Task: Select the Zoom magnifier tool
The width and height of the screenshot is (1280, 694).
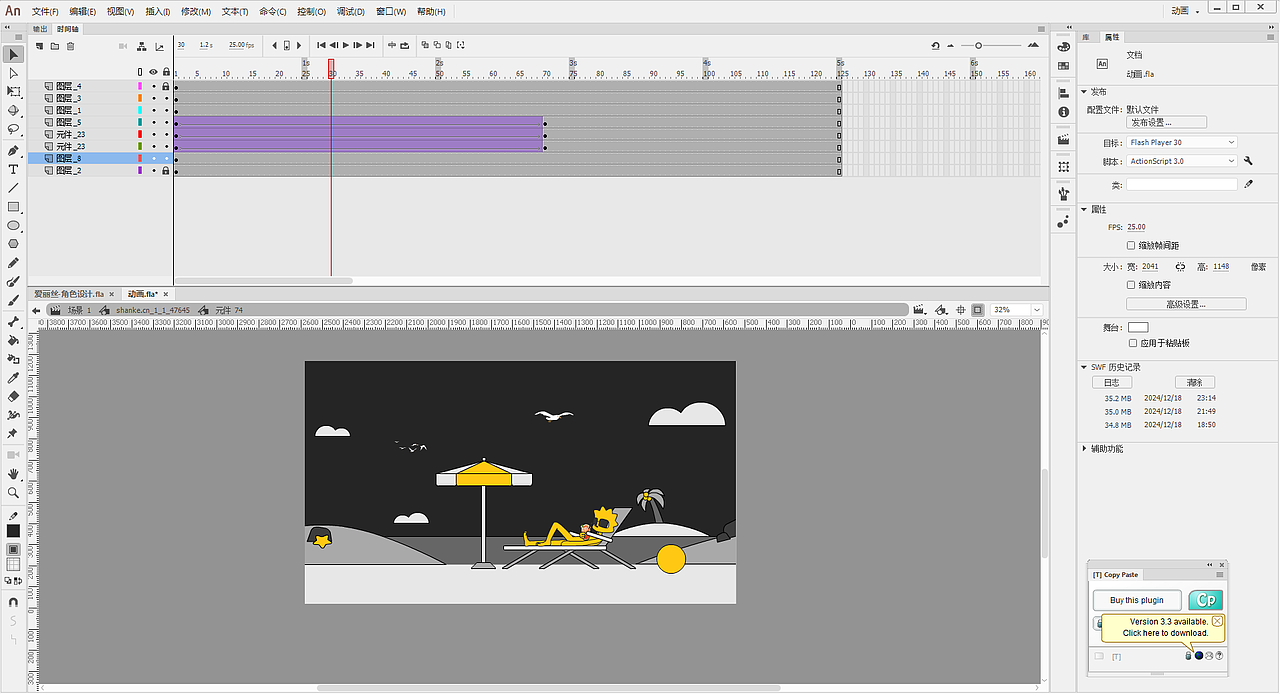Action: [13, 492]
